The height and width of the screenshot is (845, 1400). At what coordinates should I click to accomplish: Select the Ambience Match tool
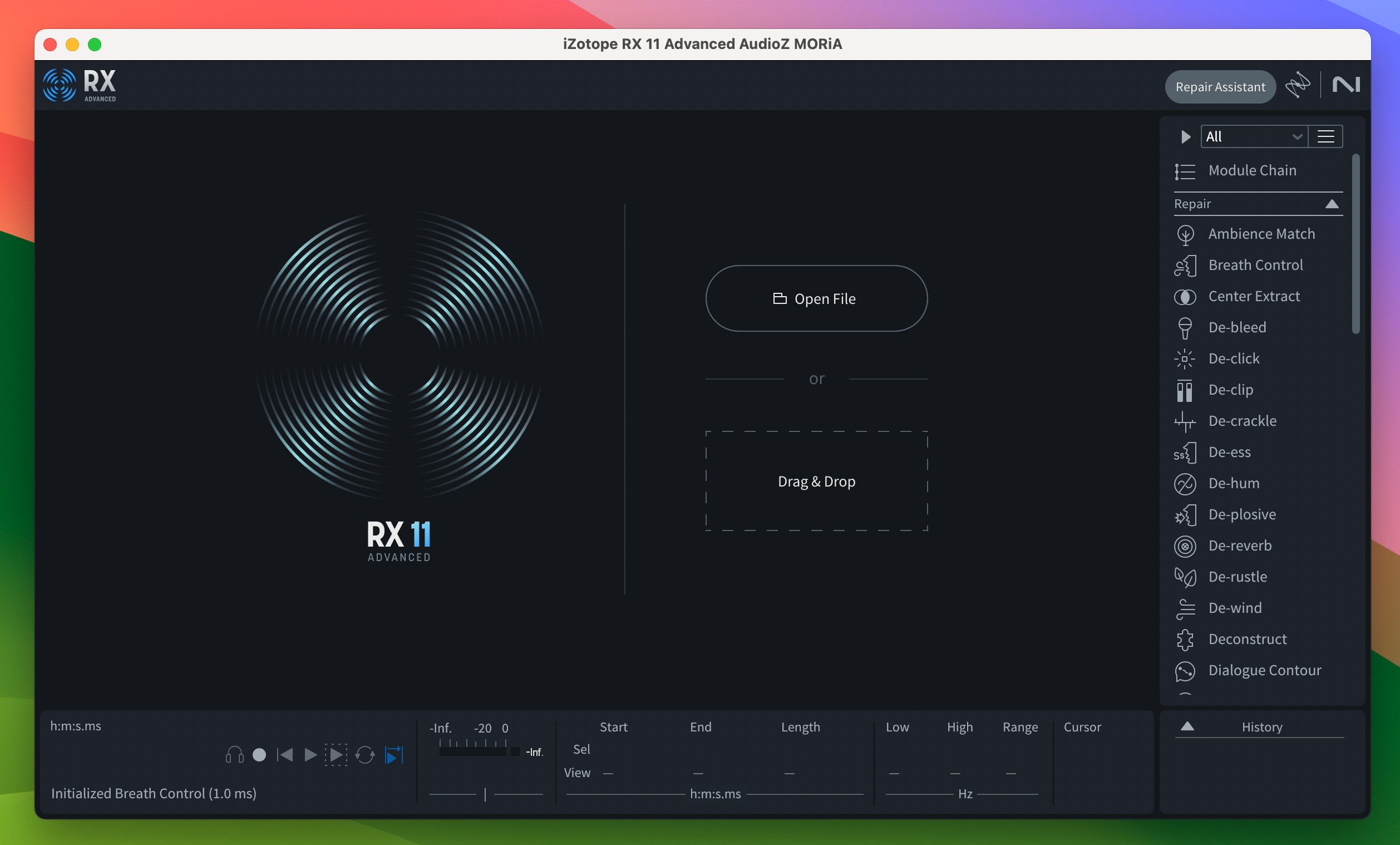[x=1261, y=233]
